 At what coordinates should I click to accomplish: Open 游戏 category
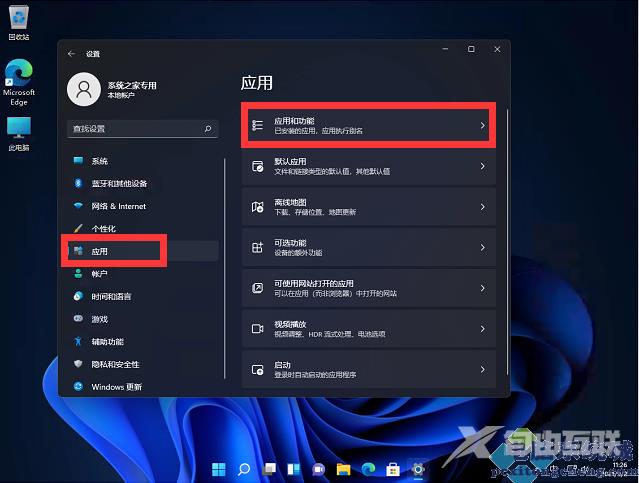tap(143, 319)
